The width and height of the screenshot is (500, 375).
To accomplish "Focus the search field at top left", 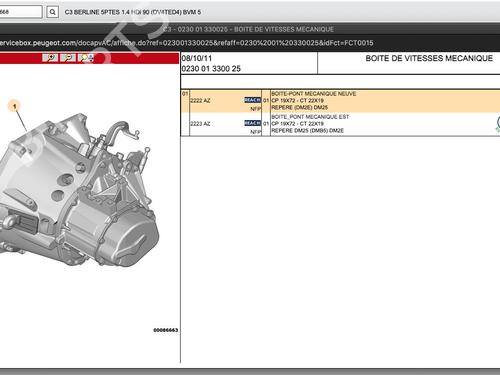I will tap(21, 12).
